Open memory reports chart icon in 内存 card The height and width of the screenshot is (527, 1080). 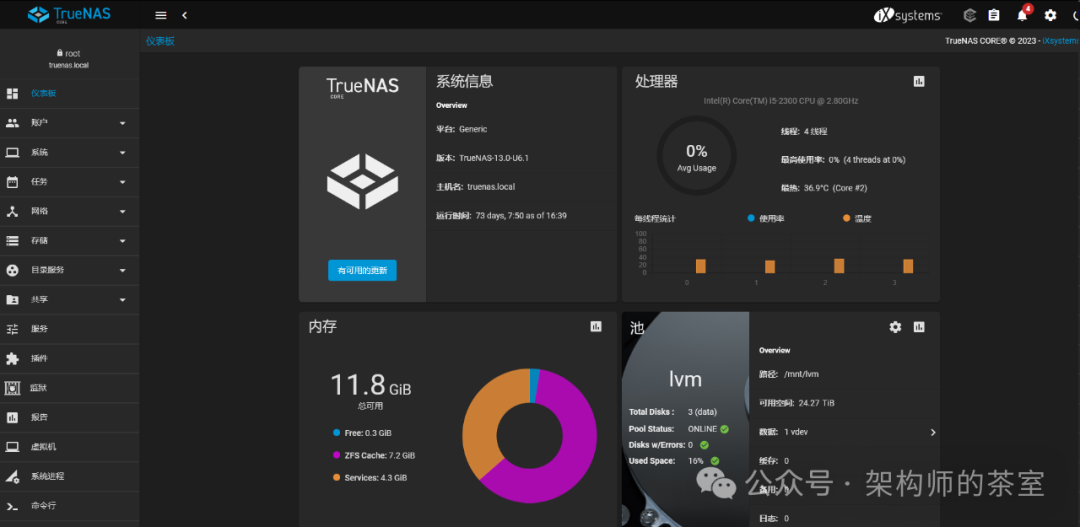point(596,327)
